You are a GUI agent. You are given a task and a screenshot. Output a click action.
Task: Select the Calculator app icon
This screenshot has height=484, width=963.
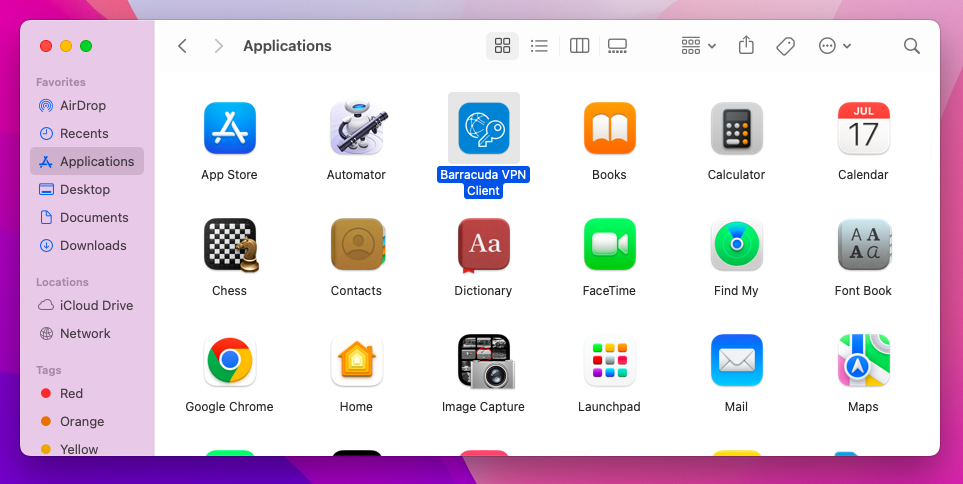736,128
